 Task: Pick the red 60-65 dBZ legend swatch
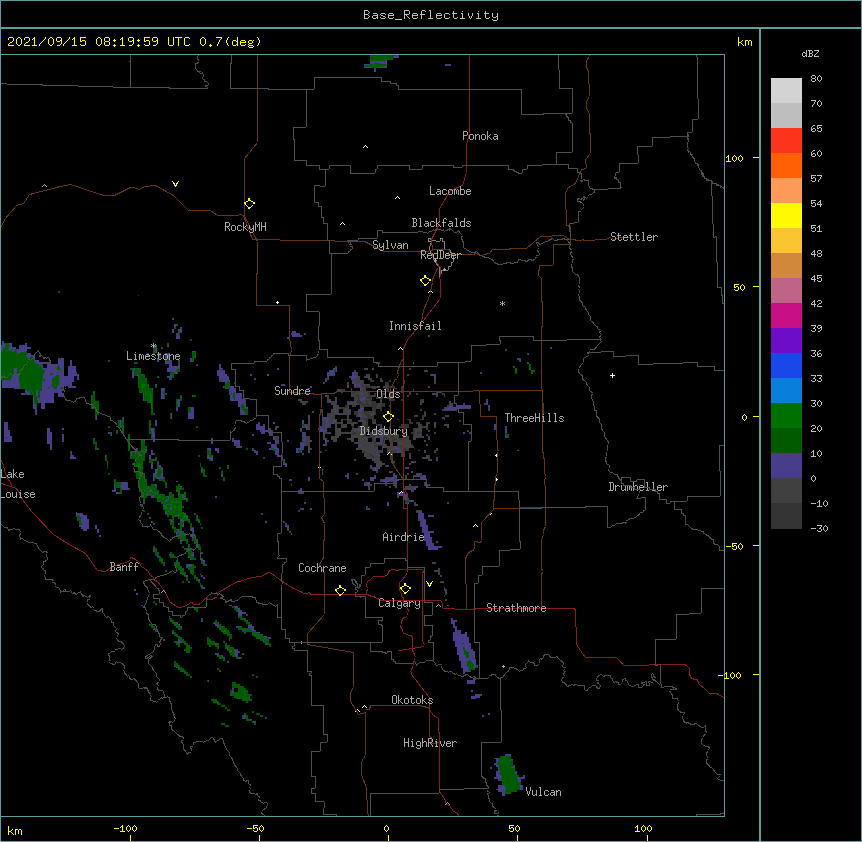pos(786,140)
